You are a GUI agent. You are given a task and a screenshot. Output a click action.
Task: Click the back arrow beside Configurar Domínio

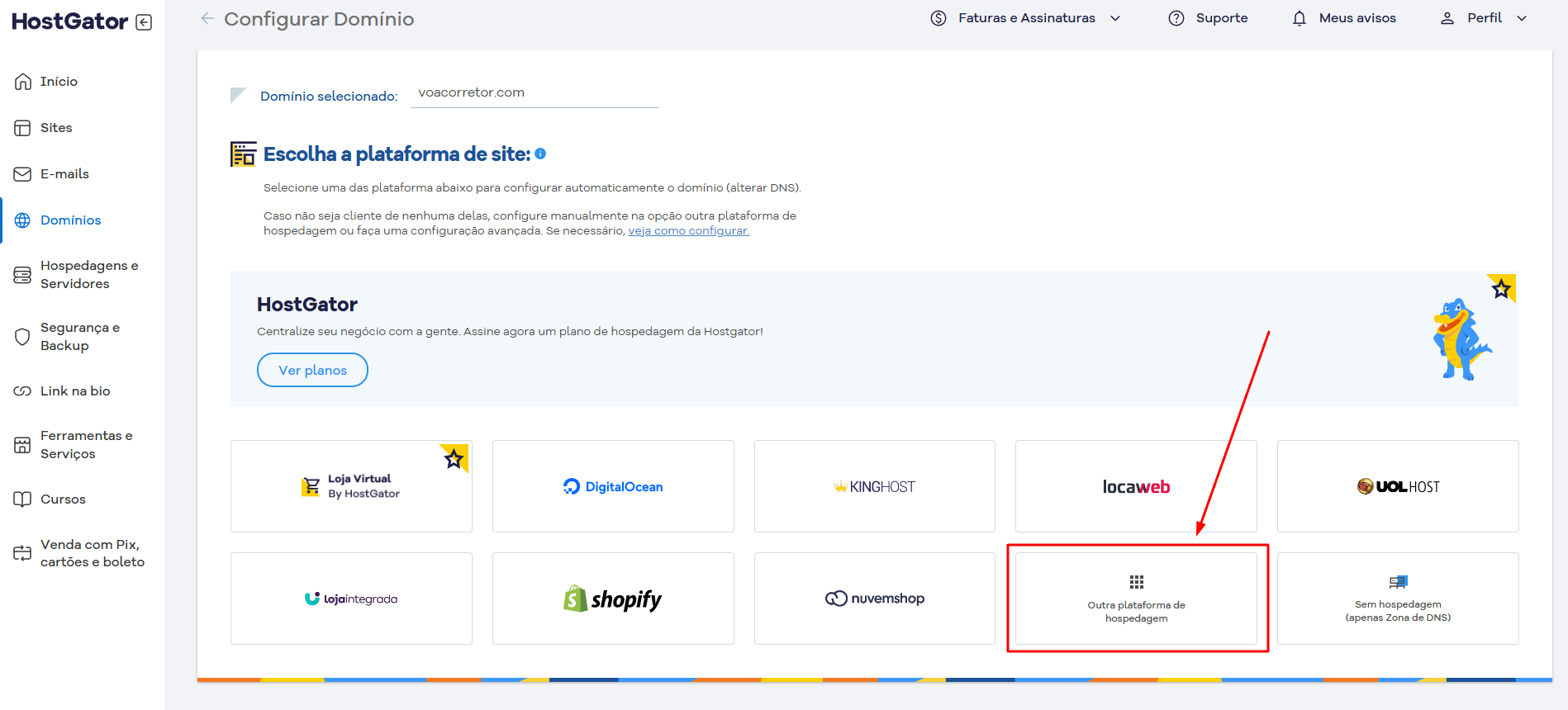pos(207,18)
